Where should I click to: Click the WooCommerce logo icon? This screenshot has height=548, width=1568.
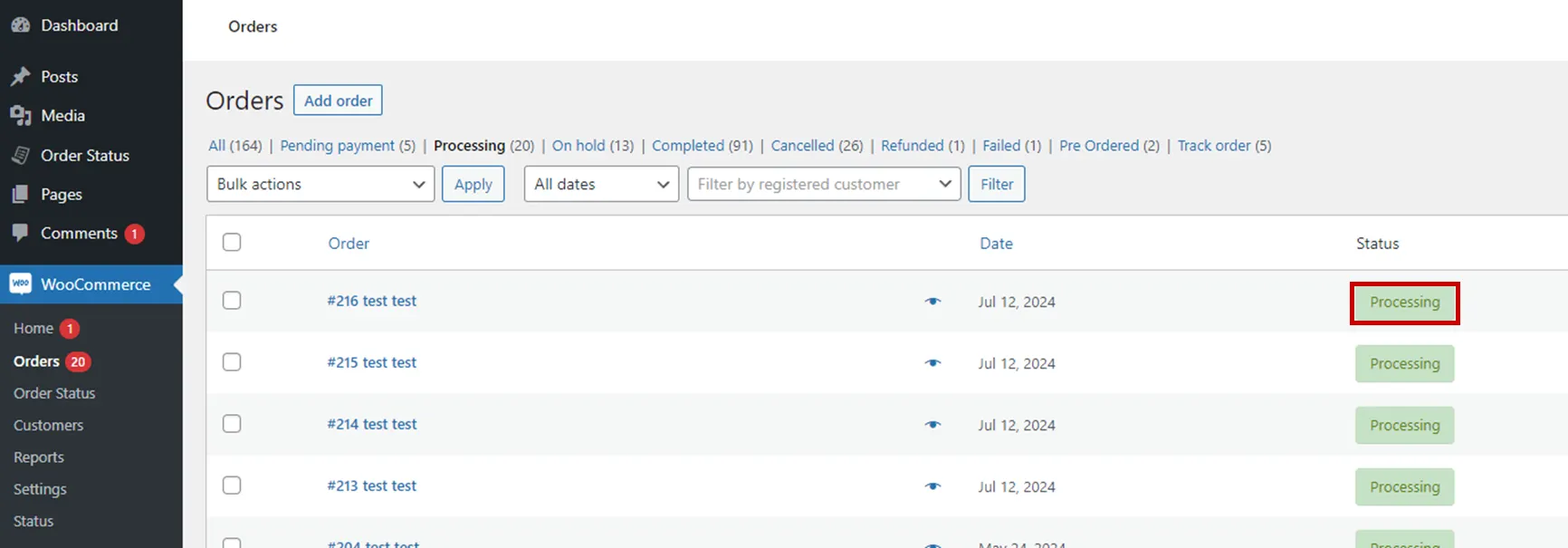[20, 284]
